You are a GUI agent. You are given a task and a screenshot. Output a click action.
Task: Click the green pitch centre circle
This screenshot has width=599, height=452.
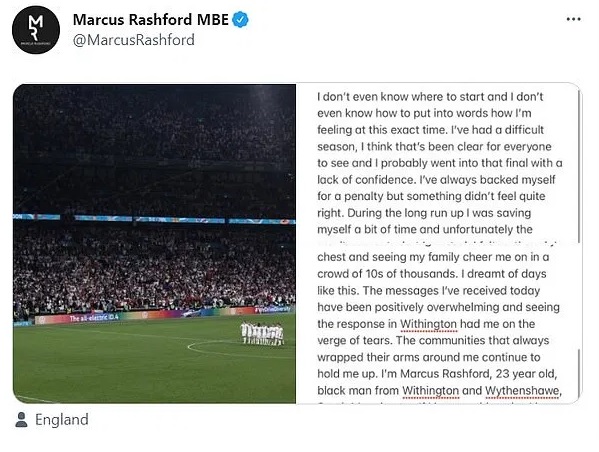point(241,349)
